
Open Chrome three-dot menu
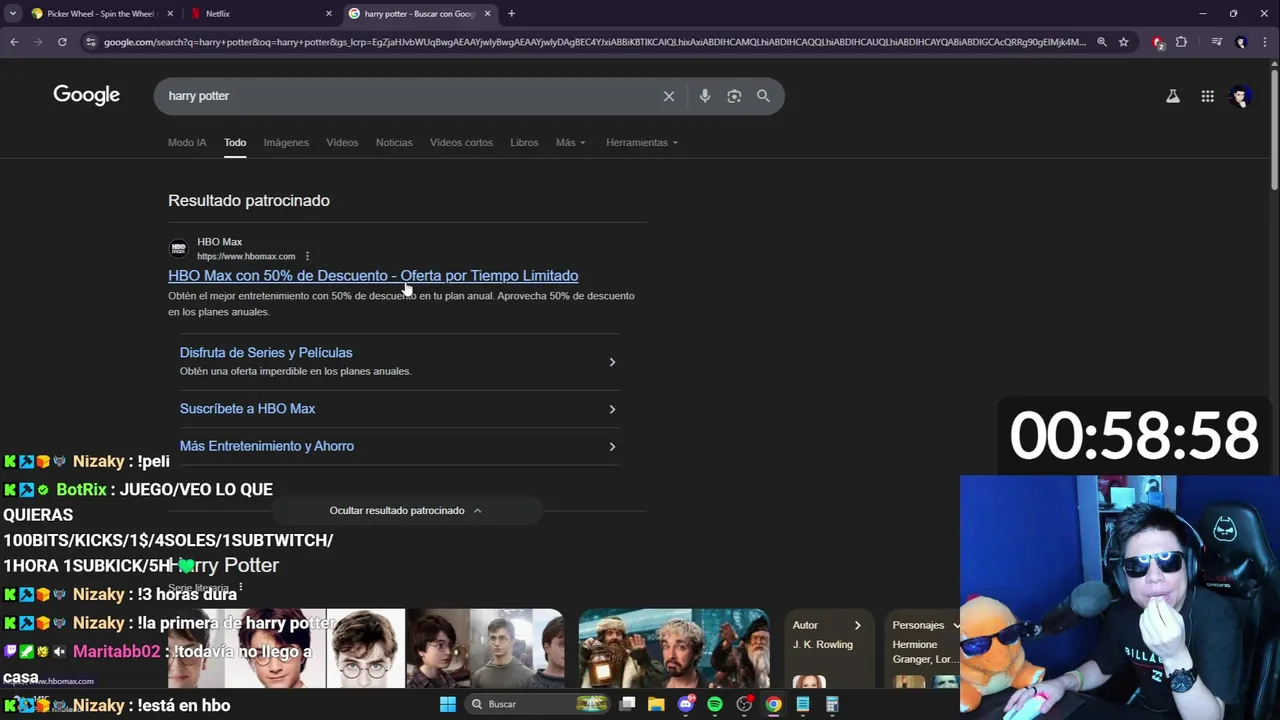coord(1266,42)
